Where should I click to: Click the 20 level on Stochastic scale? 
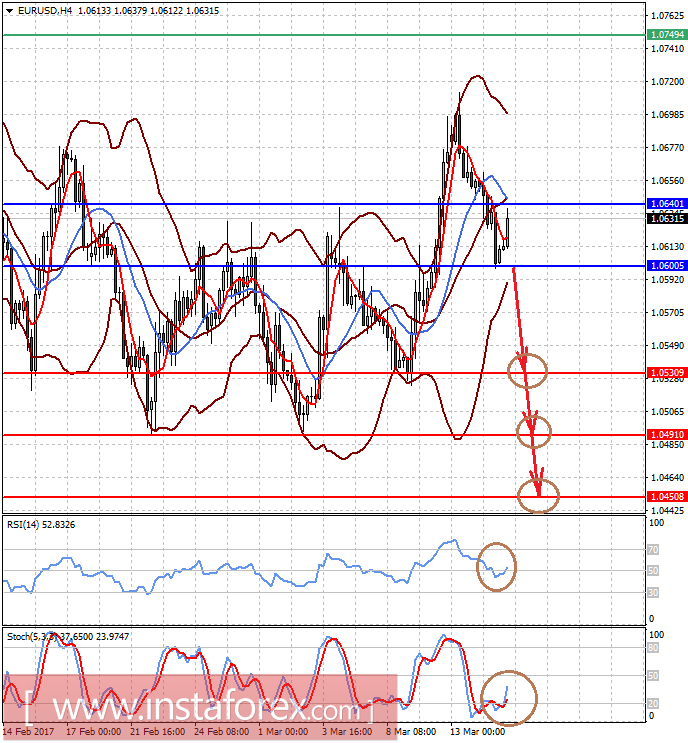tap(653, 704)
